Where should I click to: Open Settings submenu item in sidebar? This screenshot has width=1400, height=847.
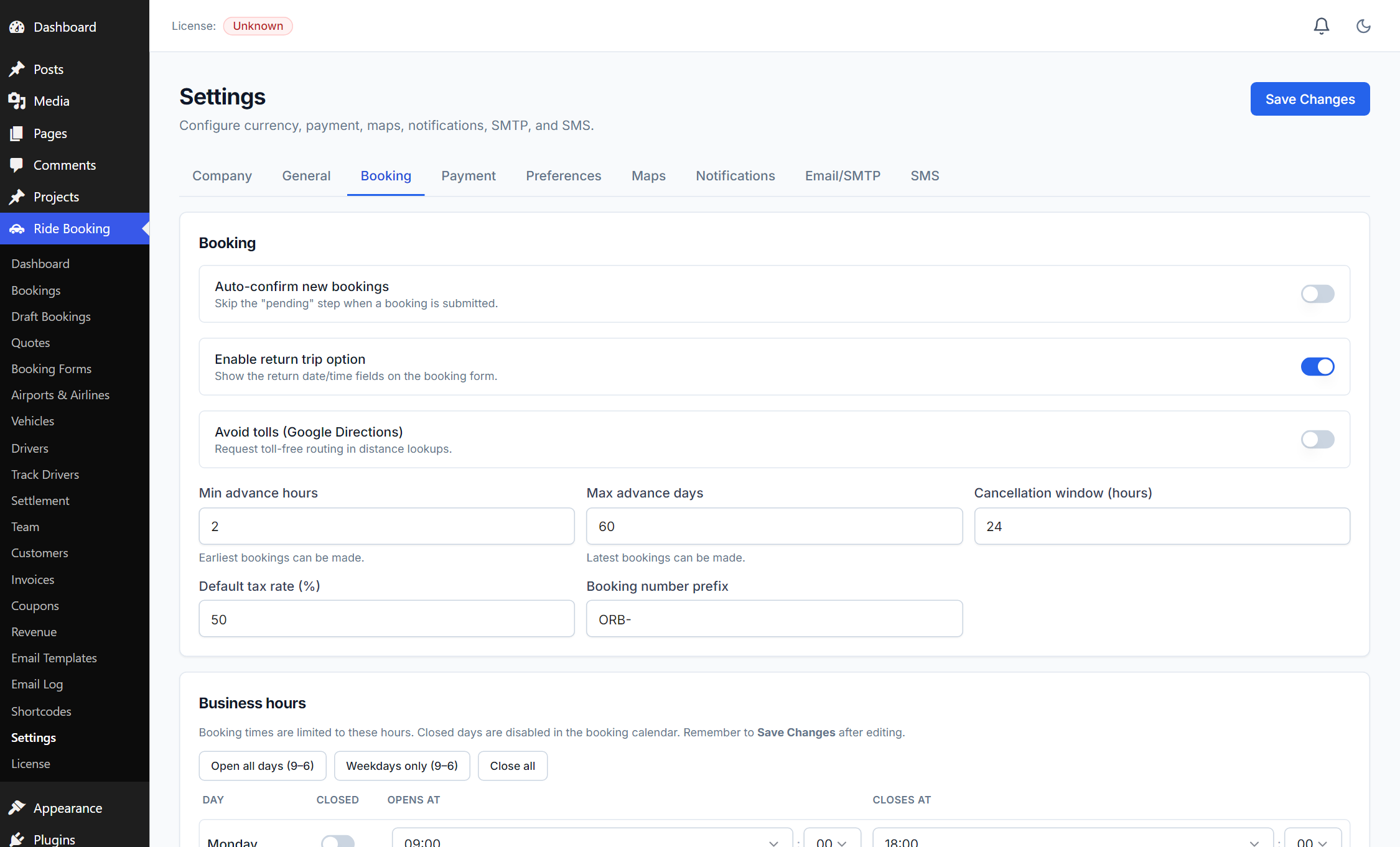click(x=34, y=738)
